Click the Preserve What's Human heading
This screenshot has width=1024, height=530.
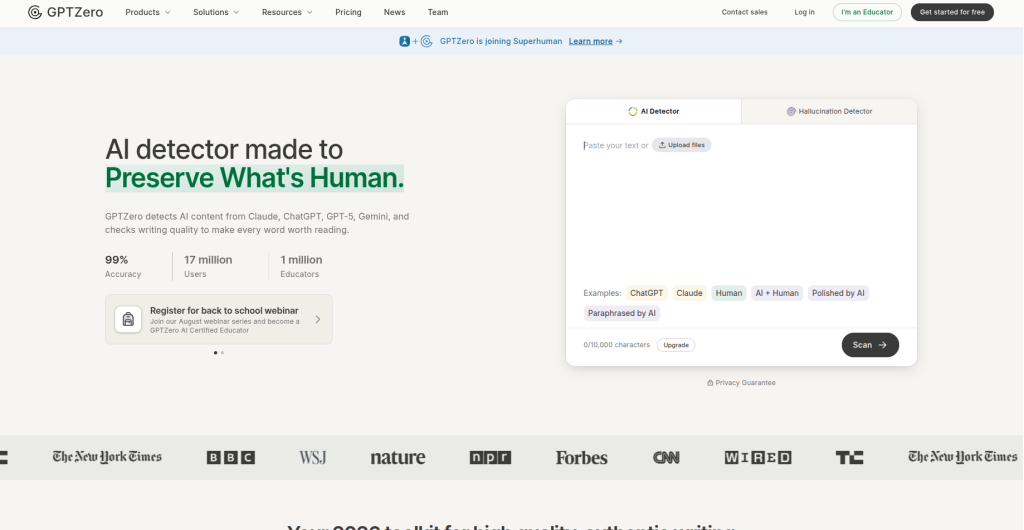click(255, 178)
